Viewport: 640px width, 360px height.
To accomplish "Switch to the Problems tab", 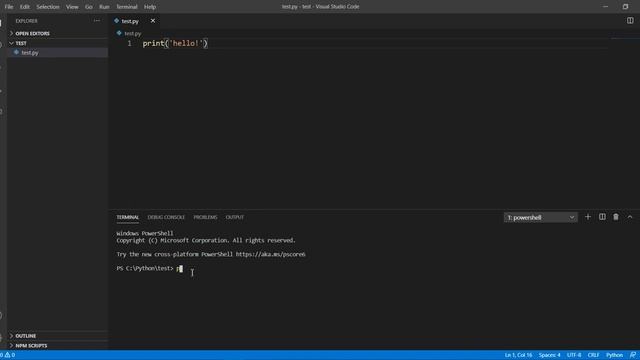I will tap(205, 218).
